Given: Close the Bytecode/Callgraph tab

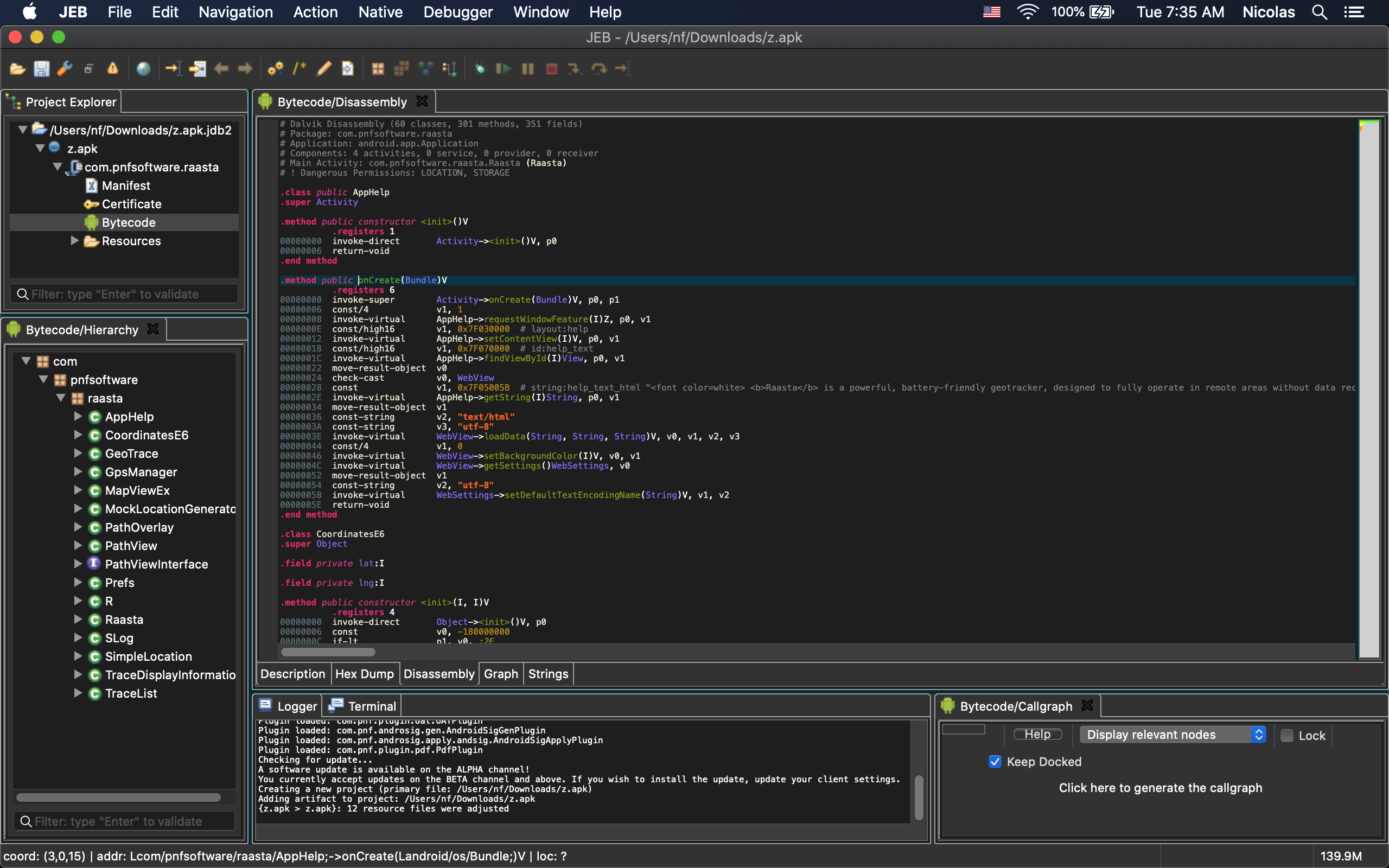Looking at the screenshot, I should 1087,706.
